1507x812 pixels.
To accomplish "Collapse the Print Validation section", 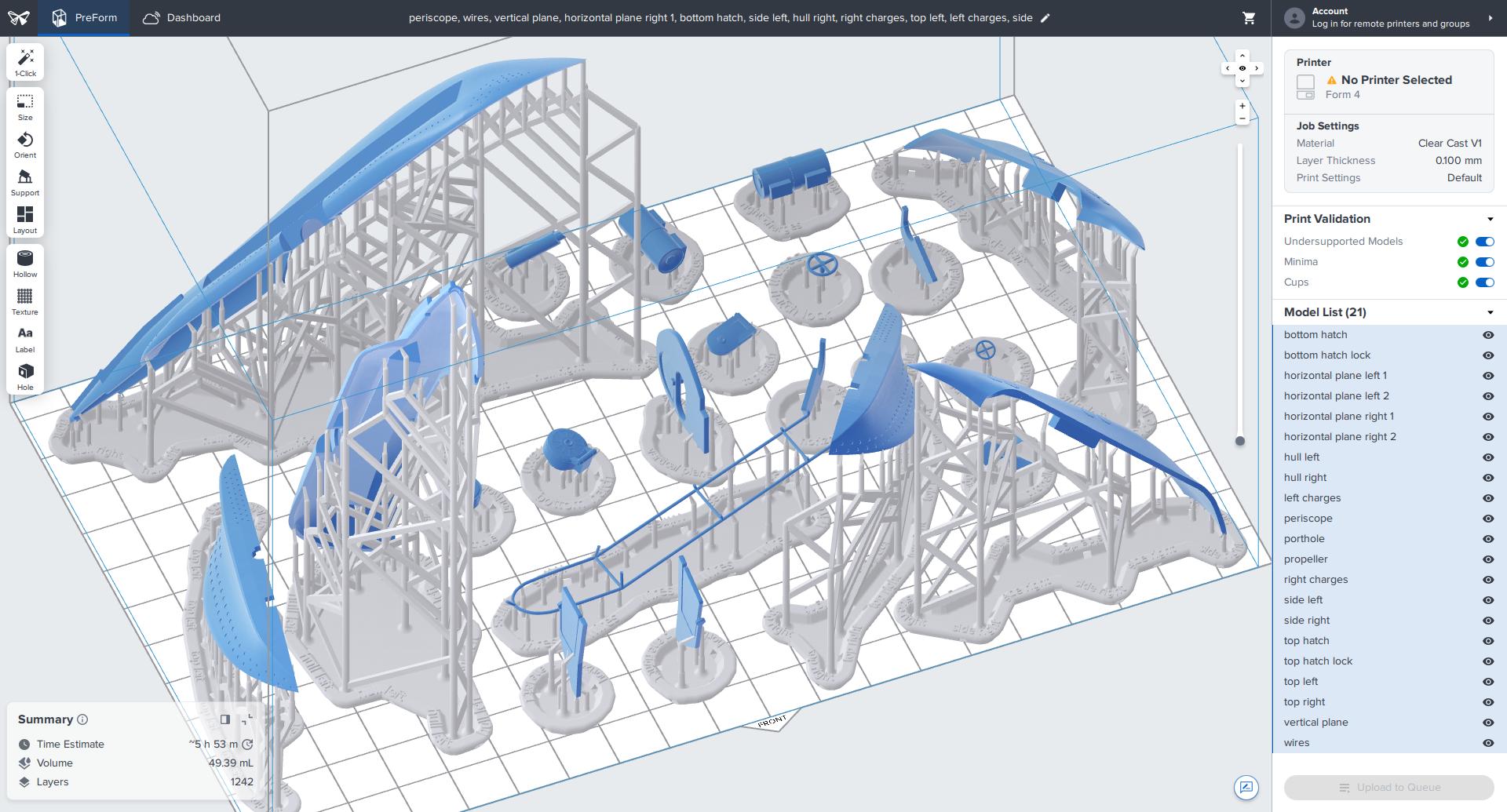I will point(1490,219).
